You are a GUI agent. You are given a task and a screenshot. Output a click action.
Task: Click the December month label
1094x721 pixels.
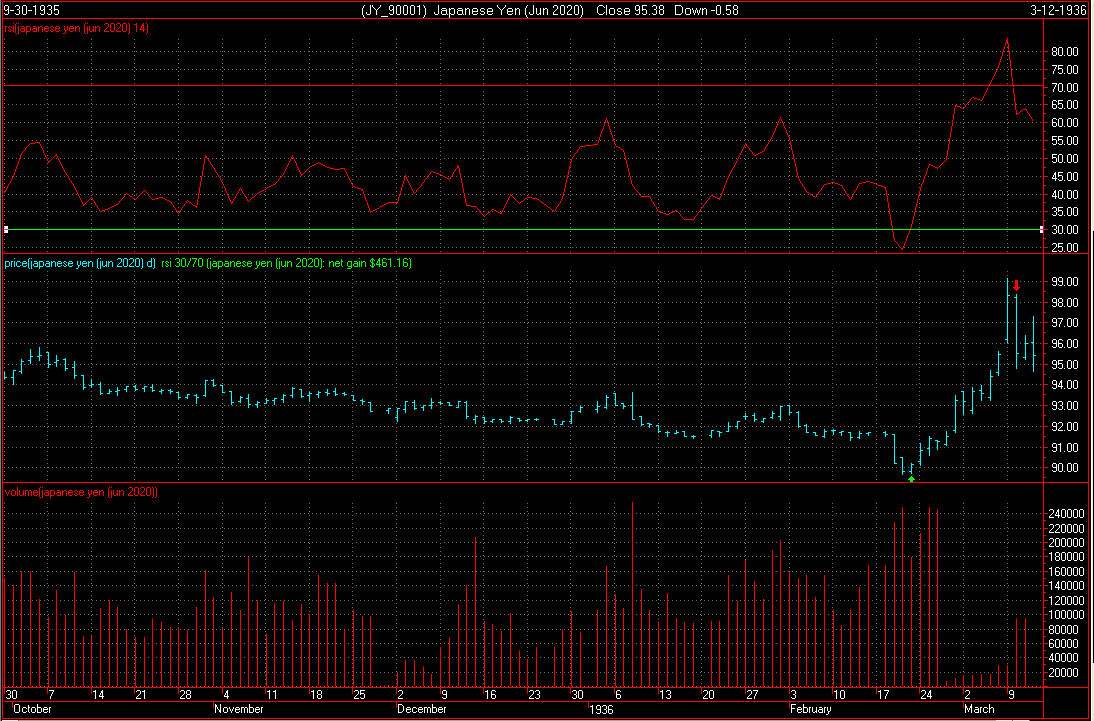point(421,709)
